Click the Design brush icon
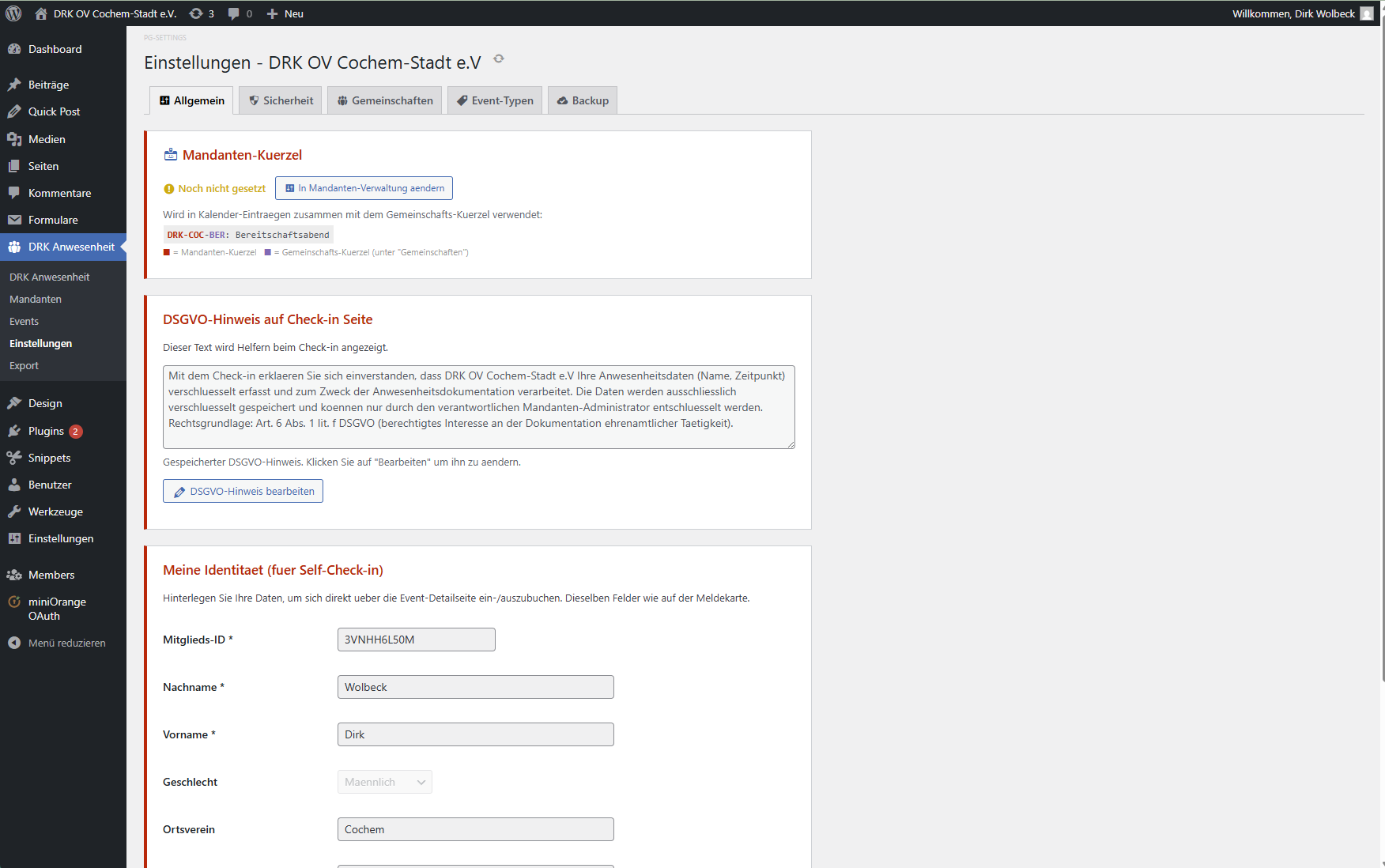The image size is (1385, 868). [x=14, y=403]
